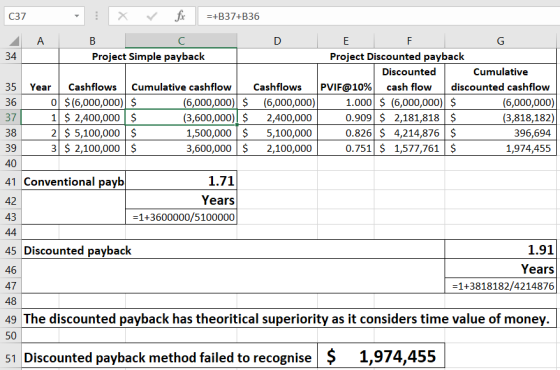The height and width of the screenshot is (370, 560).
Task: Click the 'Discounted cash flow' header cell
Action: point(409,79)
